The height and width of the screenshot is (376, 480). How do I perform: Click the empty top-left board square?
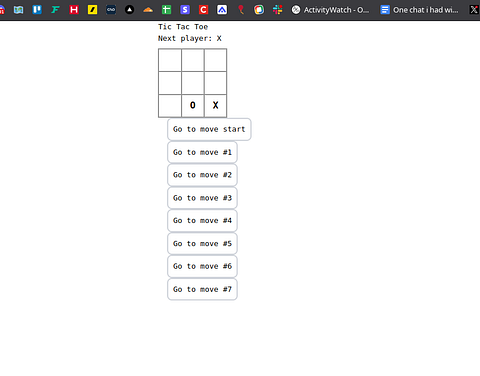pyautogui.click(x=170, y=60)
